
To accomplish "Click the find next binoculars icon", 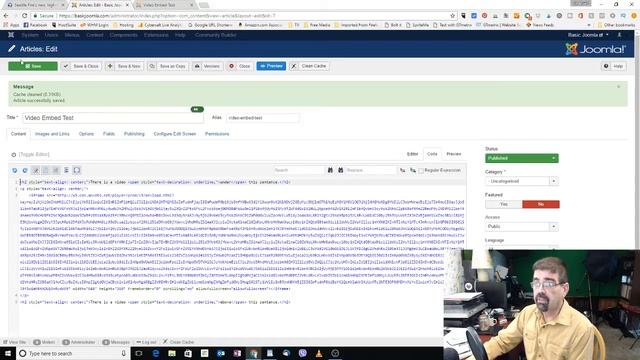I will pos(341,170).
